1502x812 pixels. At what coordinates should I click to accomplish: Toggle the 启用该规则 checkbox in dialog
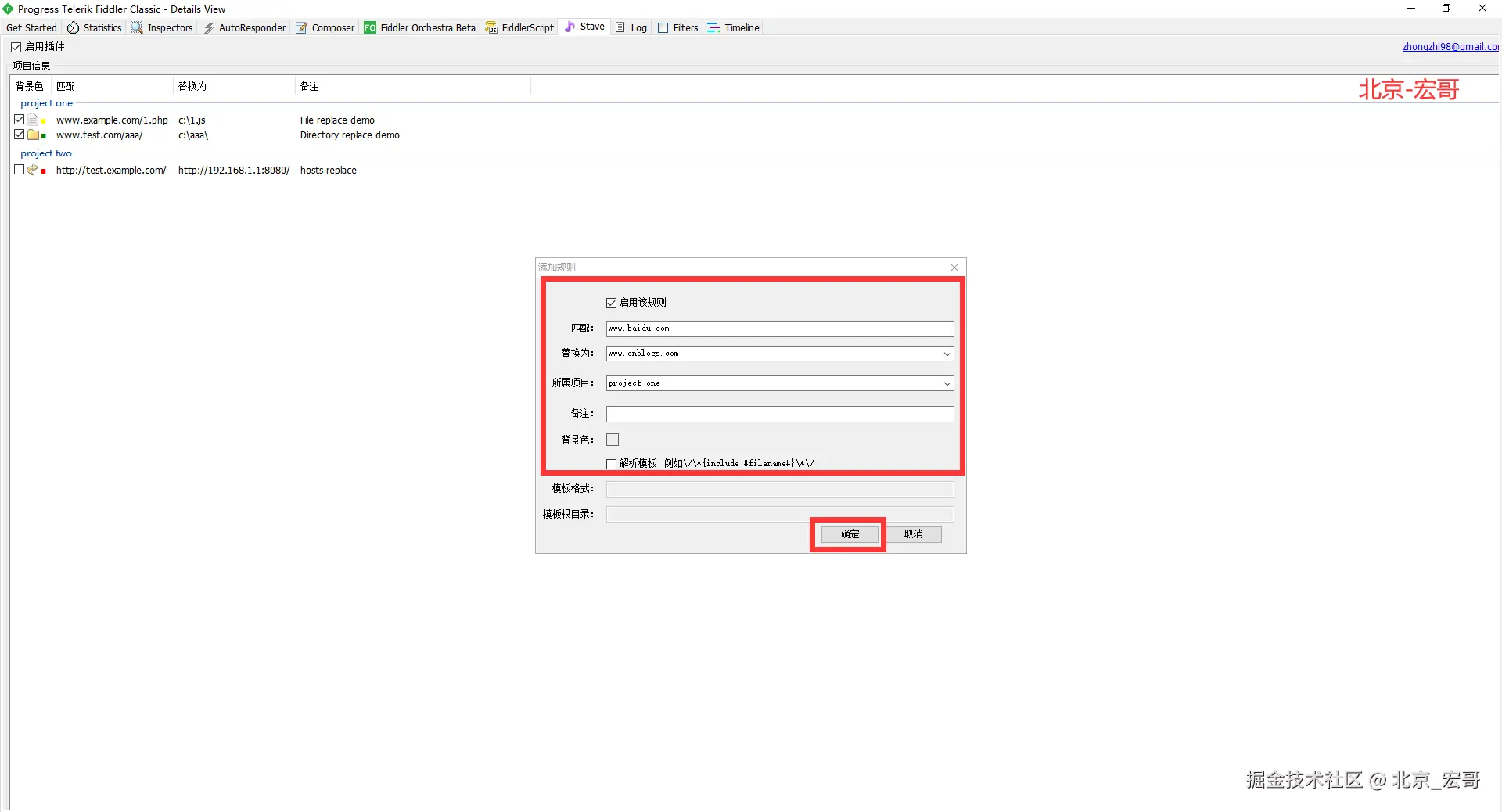tap(612, 303)
